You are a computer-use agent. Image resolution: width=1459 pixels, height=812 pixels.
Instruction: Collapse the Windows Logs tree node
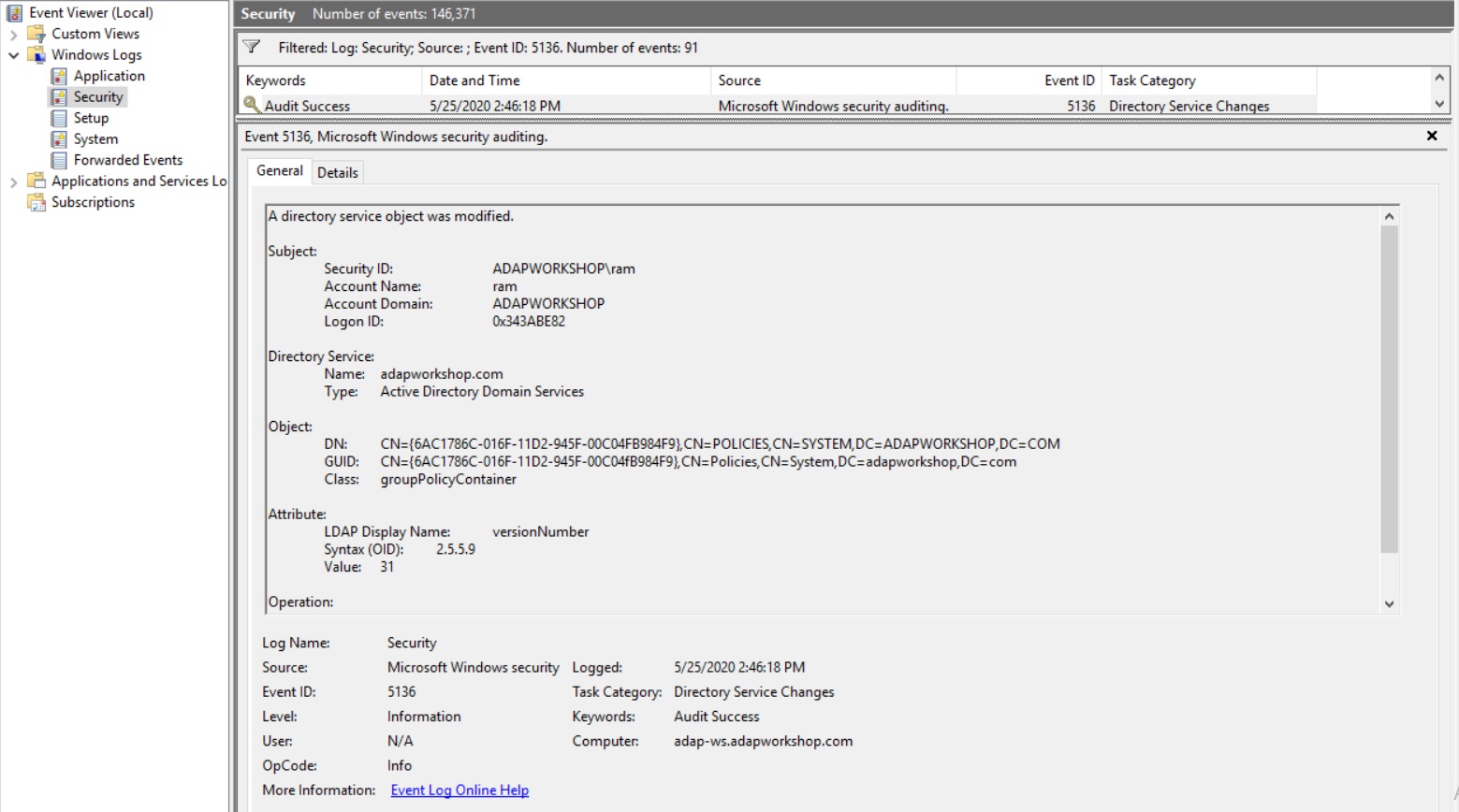coord(13,55)
